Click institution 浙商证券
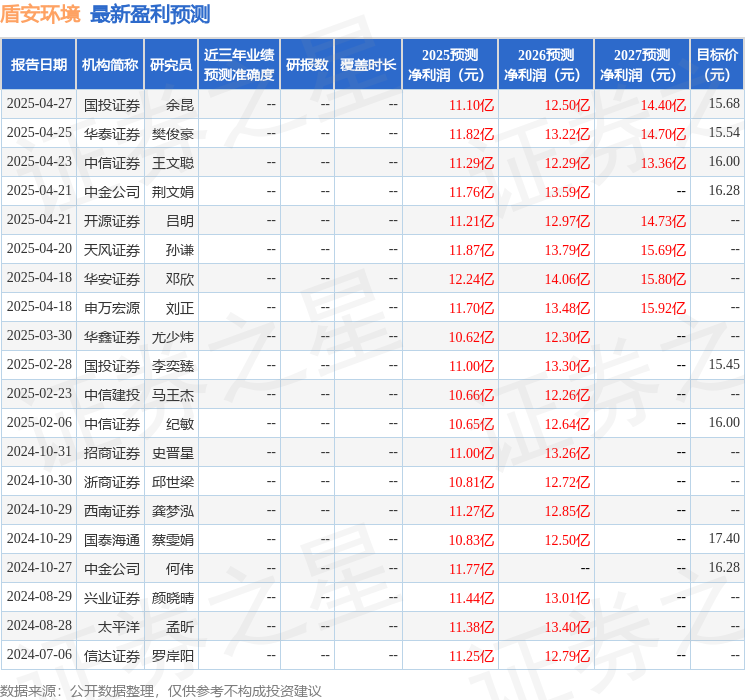This screenshot has width=745, height=700. click(112, 482)
